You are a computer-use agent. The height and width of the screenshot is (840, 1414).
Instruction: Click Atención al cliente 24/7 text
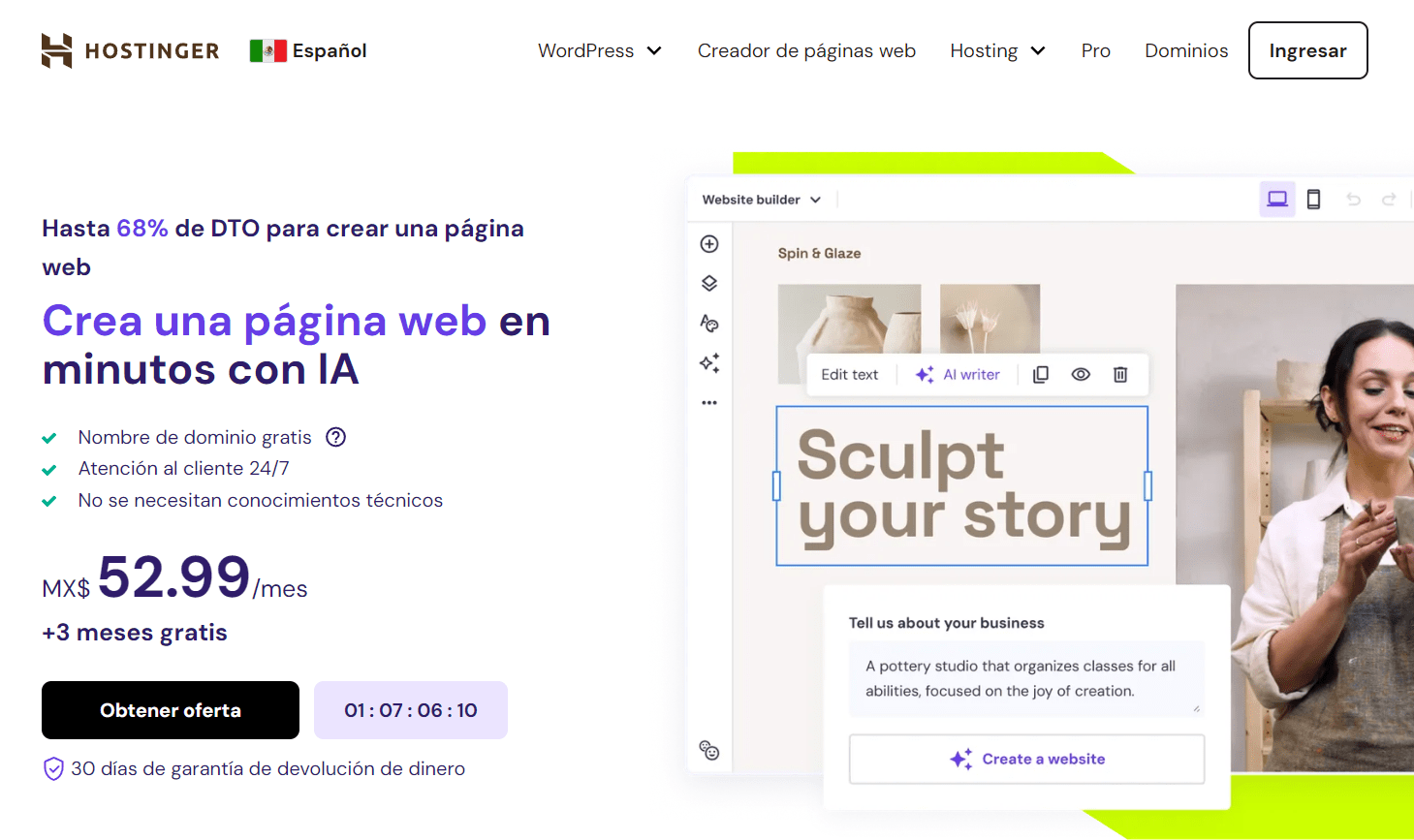(184, 469)
